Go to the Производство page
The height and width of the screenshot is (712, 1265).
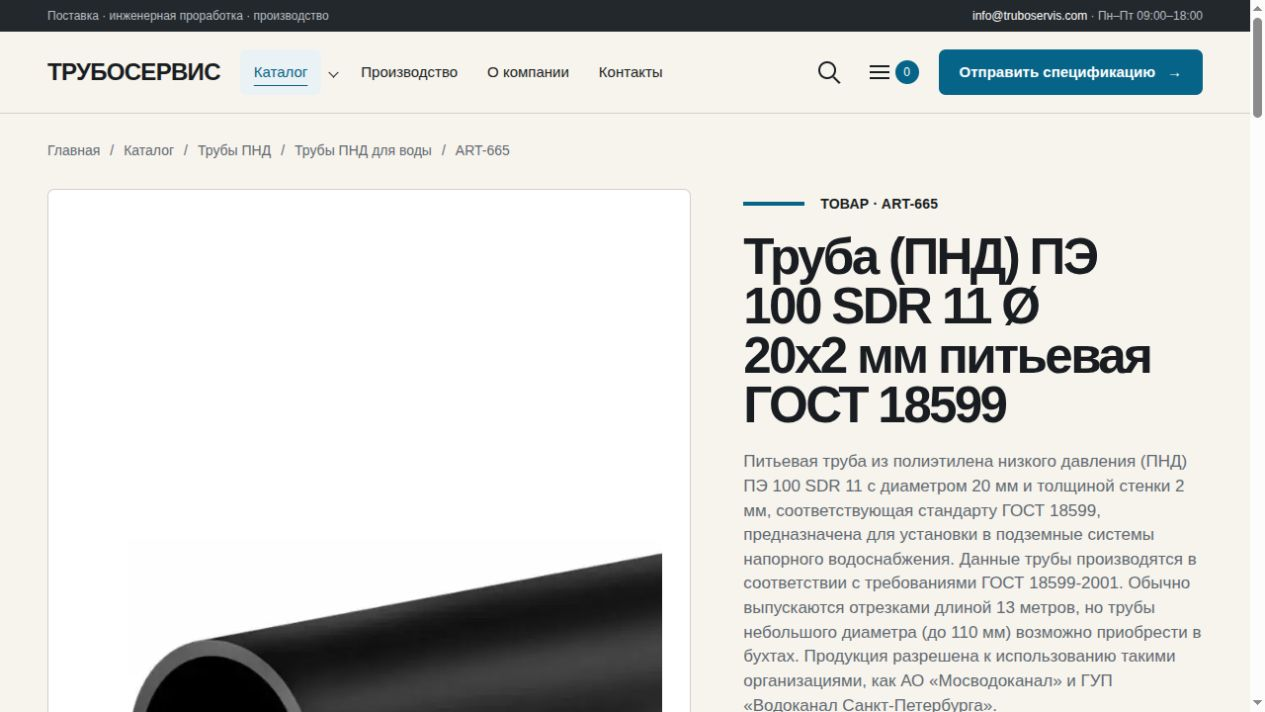409,72
